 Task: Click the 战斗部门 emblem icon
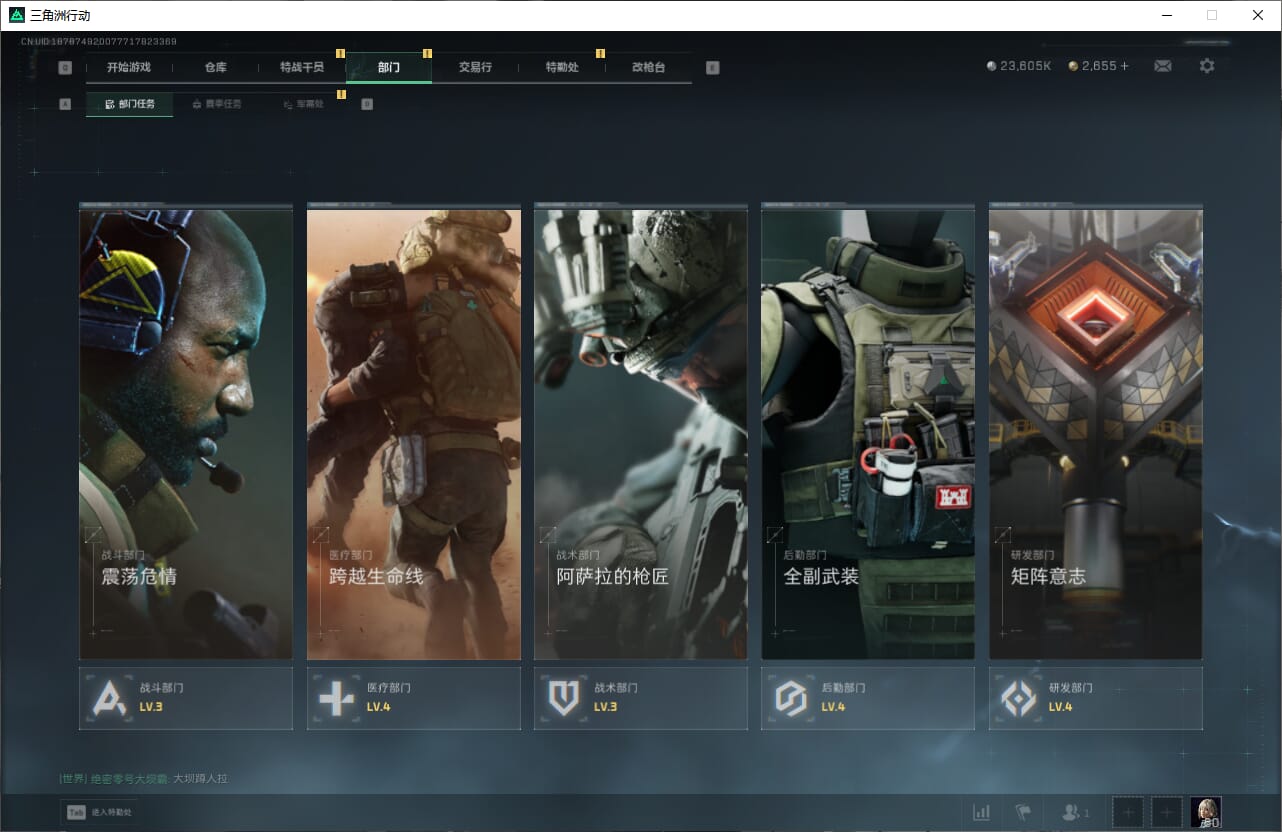[x=109, y=698]
